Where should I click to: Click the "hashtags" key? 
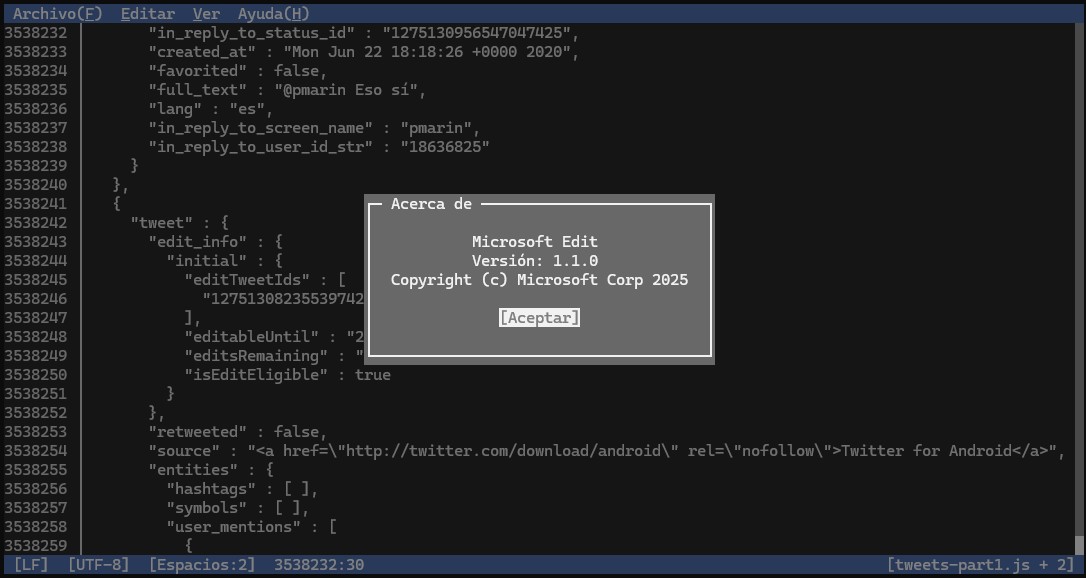pos(211,489)
